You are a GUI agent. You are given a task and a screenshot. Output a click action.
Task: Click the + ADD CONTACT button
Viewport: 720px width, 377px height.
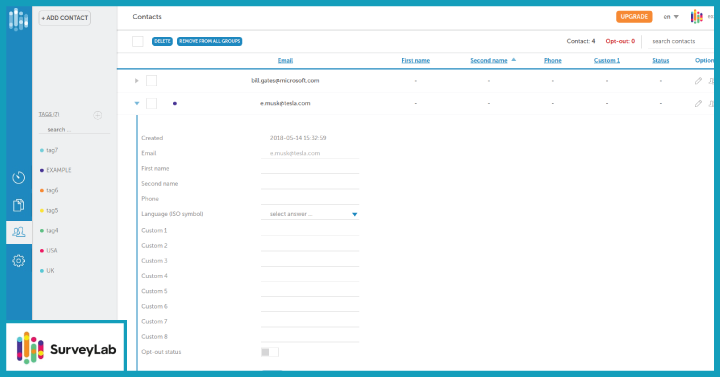coord(65,18)
